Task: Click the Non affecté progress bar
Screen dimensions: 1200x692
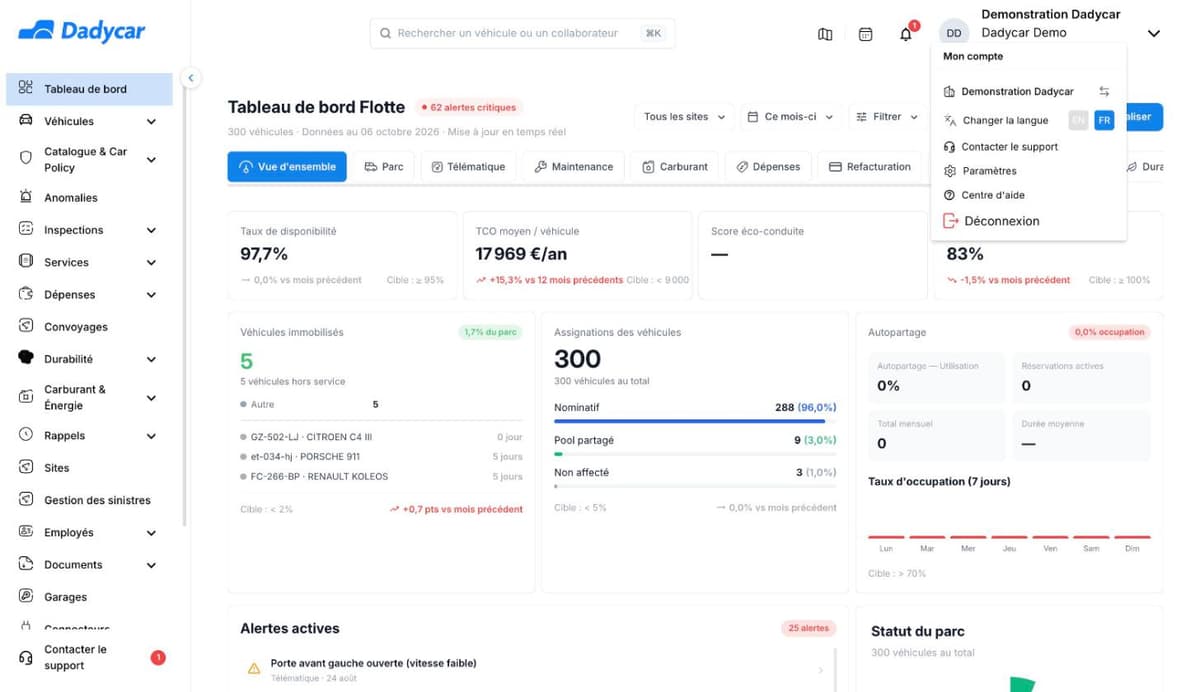Action: pyautogui.click(x=695, y=486)
